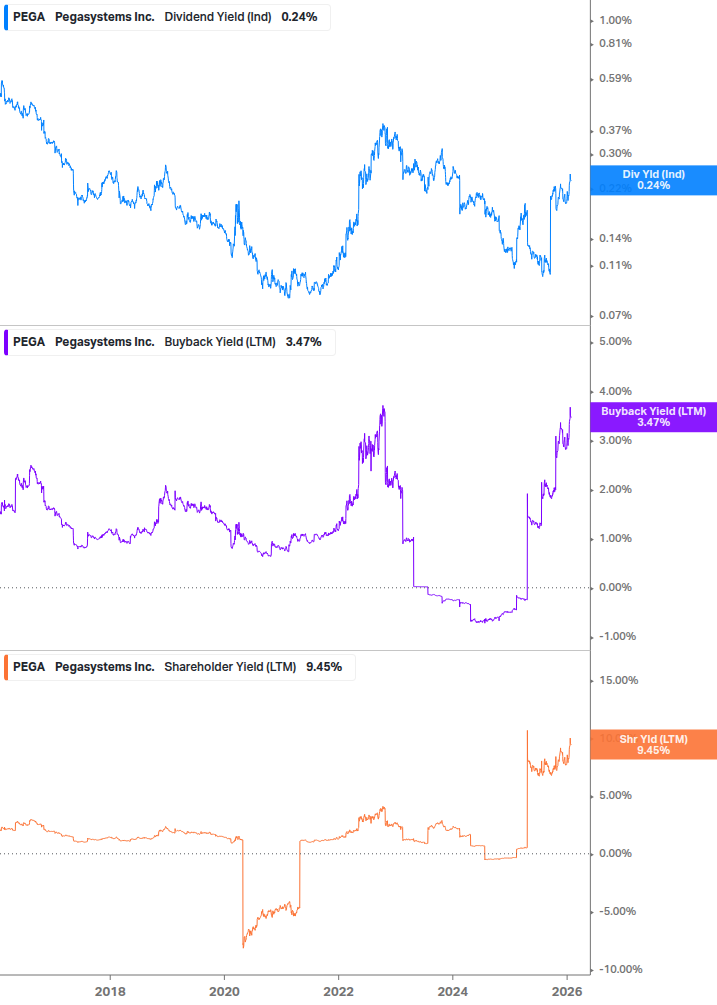Click the 0.37% tick on dividend axis
Screen dimensions: 717x1005
(615, 131)
